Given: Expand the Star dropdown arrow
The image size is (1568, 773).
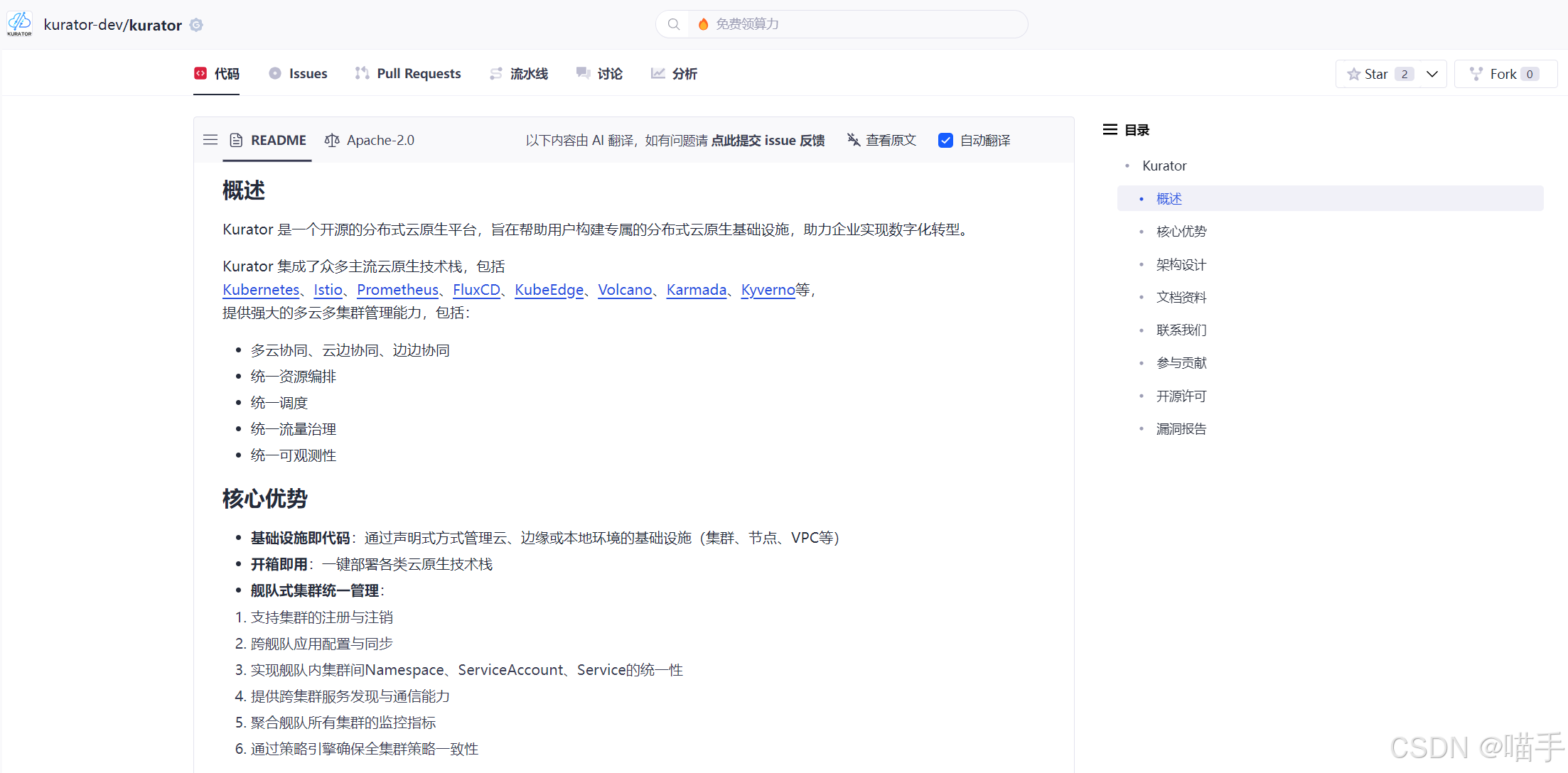Looking at the screenshot, I should 1432,74.
